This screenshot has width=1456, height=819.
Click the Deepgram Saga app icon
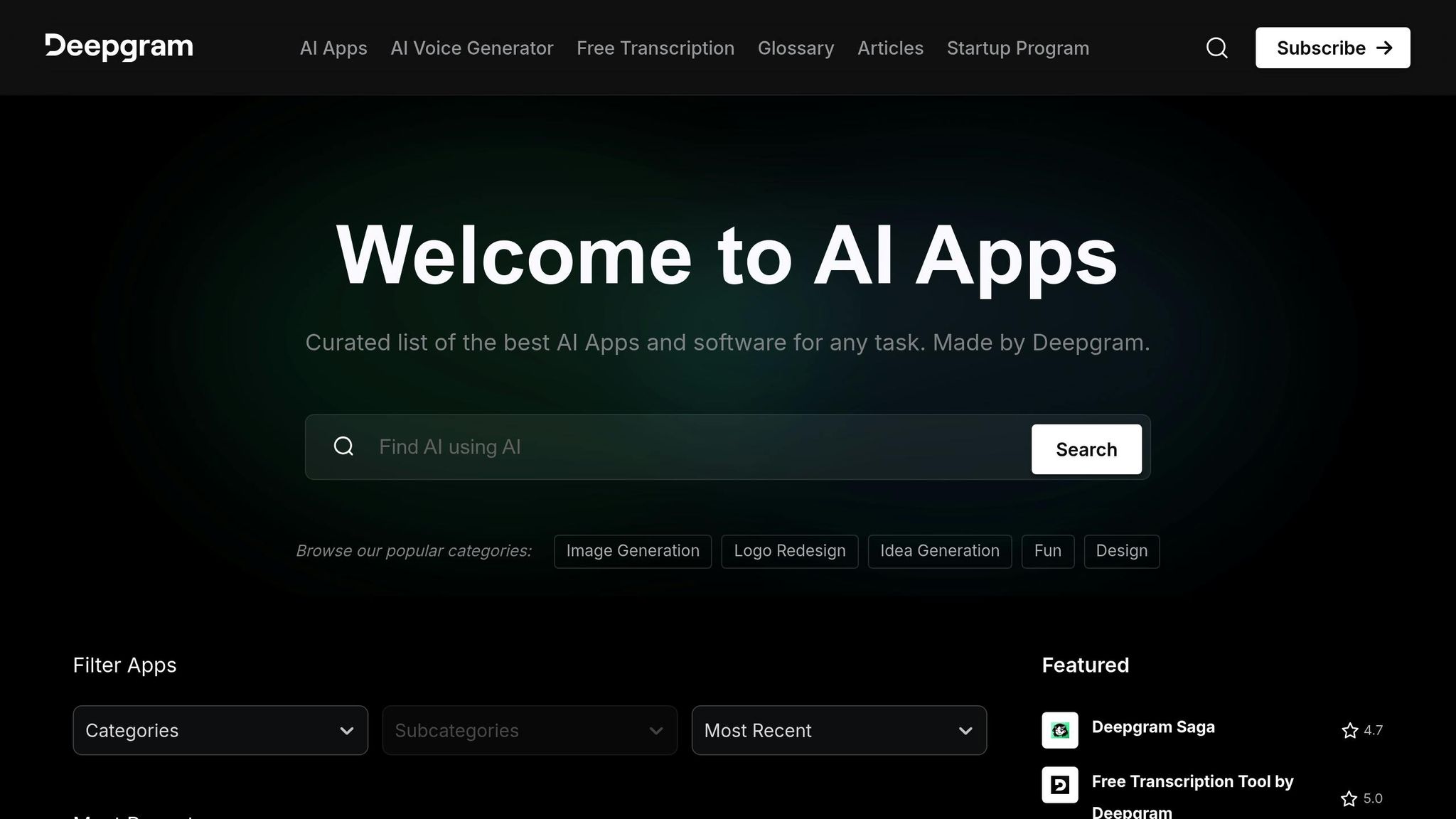click(x=1059, y=730)
